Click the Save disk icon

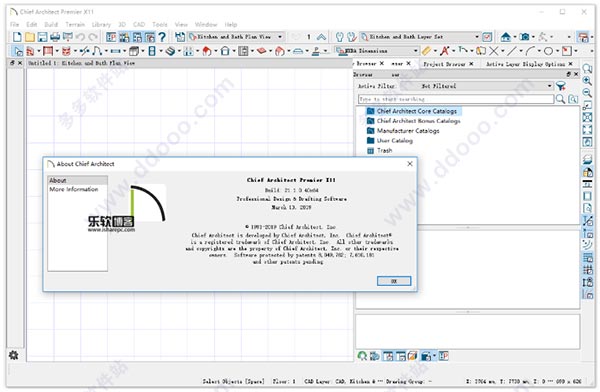(42, 37)
